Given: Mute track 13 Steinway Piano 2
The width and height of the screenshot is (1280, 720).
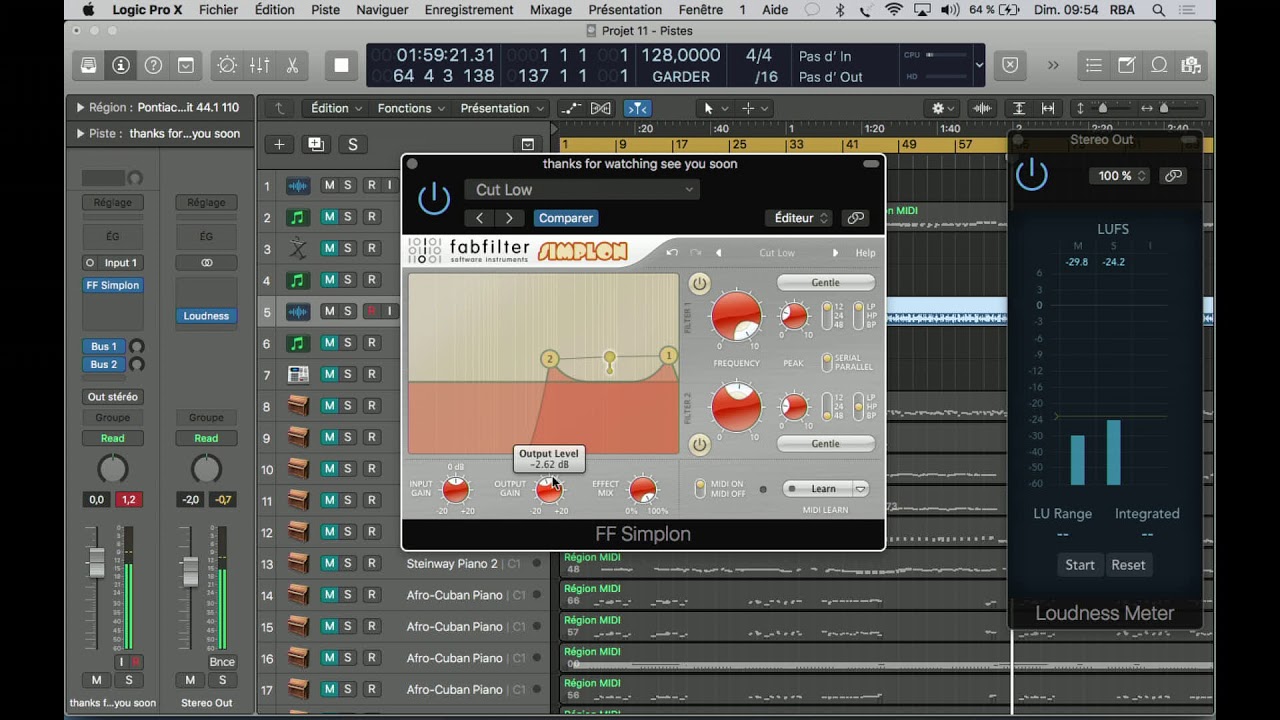Looking at the screenshot, I should coord(328,563).
